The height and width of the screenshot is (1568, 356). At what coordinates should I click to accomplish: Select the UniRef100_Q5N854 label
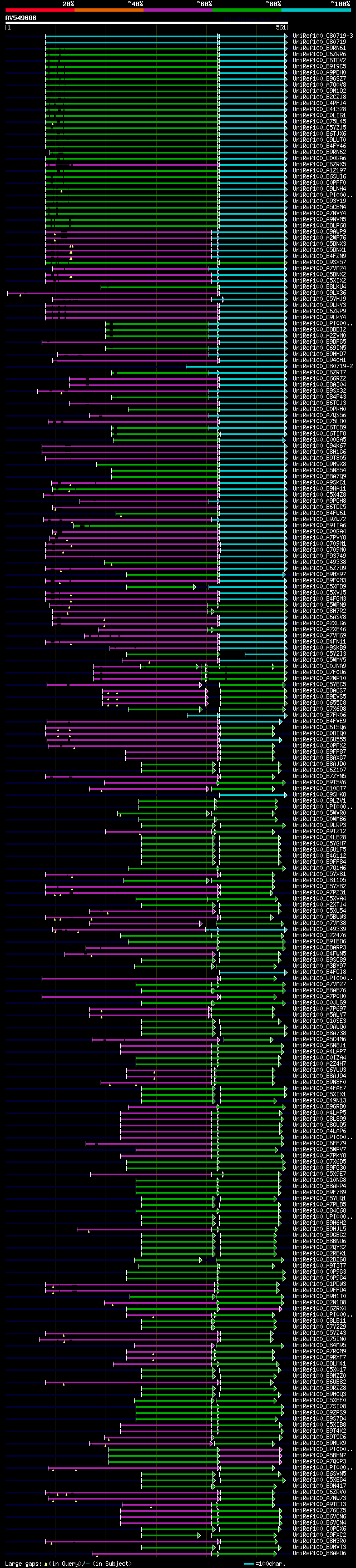tap(319, 471)
